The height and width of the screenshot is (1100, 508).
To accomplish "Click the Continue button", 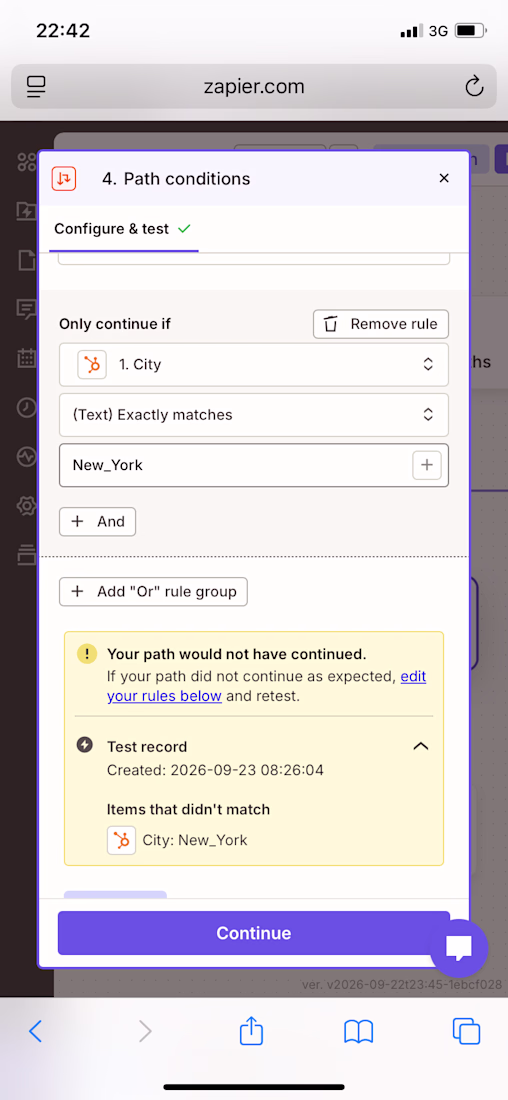I will [254, 933].
